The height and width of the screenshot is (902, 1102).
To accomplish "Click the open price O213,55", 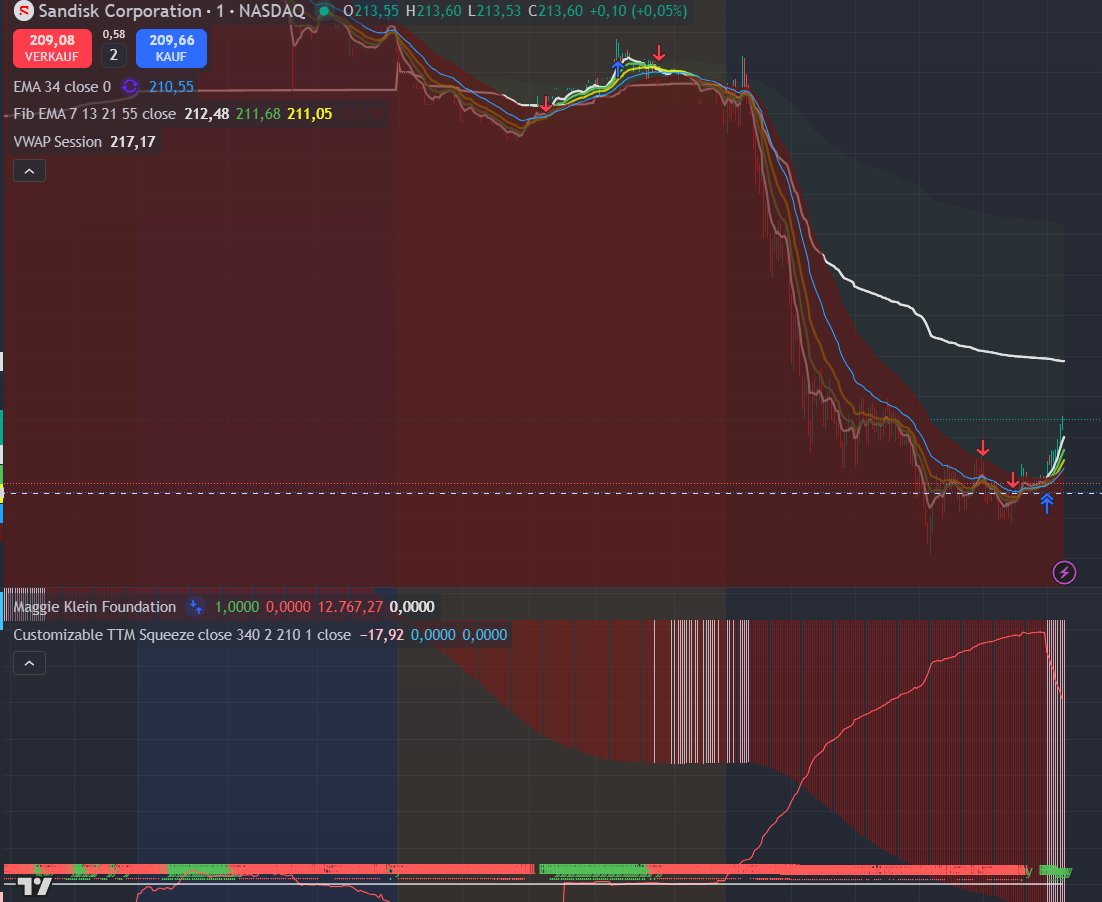I will (x=371, y=11).
